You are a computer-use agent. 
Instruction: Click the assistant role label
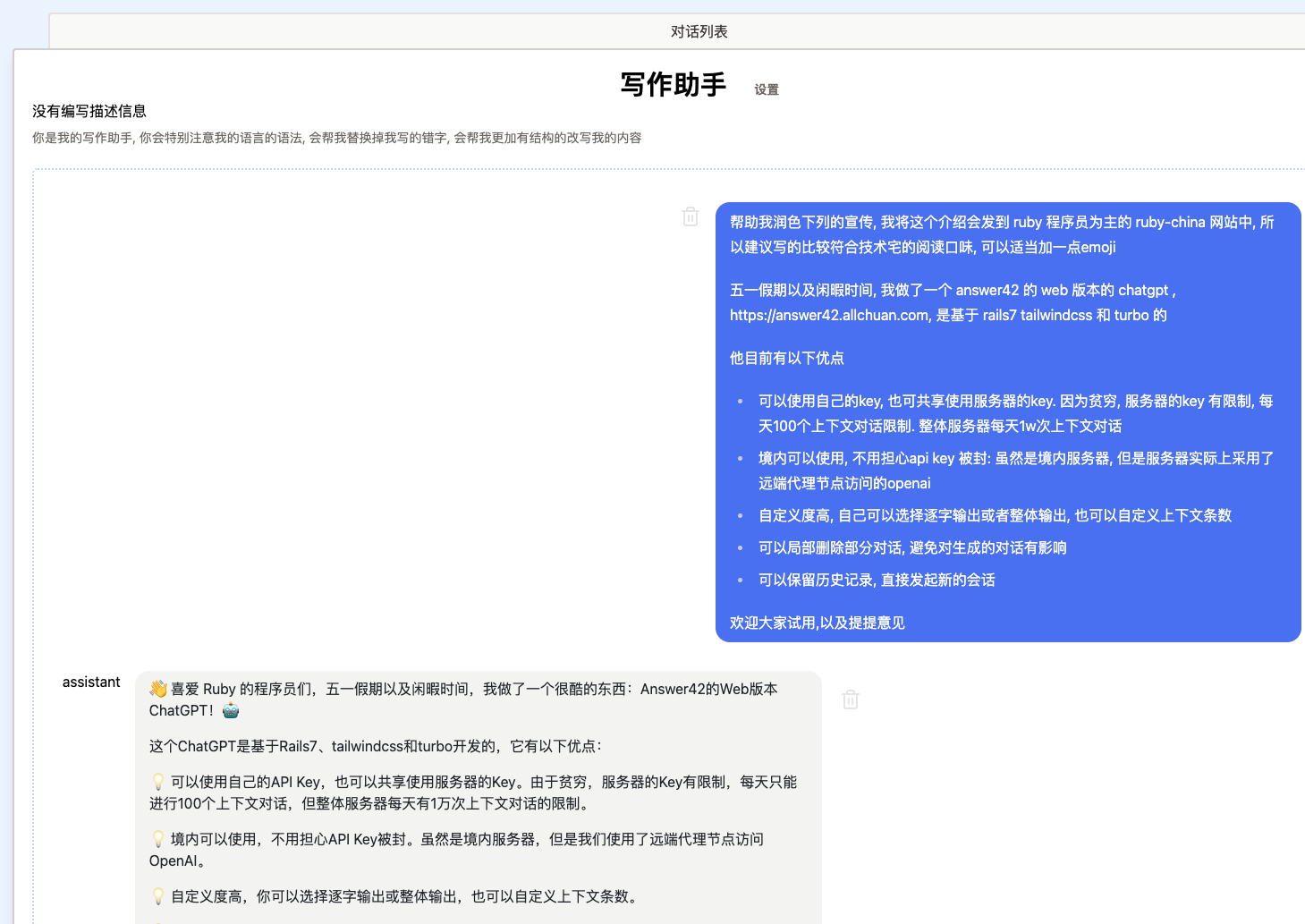click(91, 682)
